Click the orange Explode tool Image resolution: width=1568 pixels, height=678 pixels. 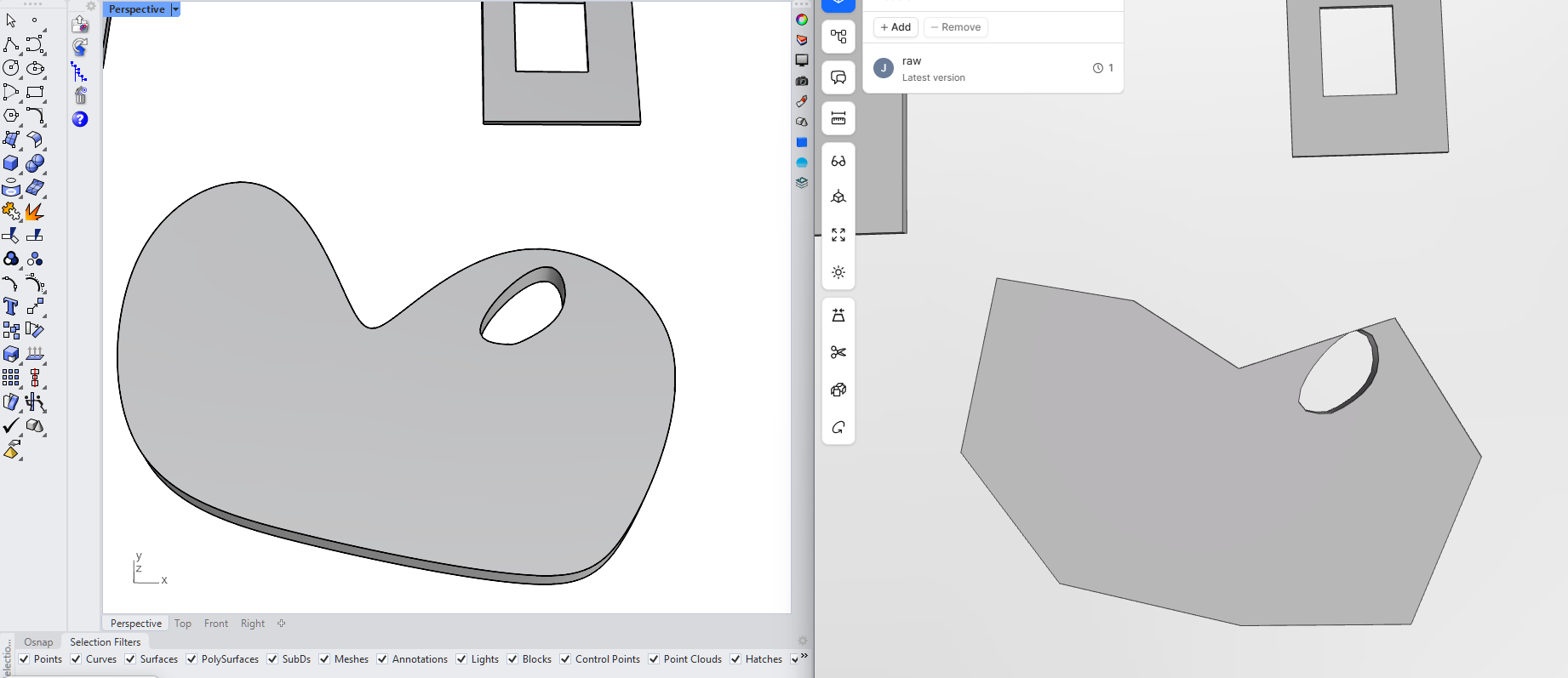35,211
